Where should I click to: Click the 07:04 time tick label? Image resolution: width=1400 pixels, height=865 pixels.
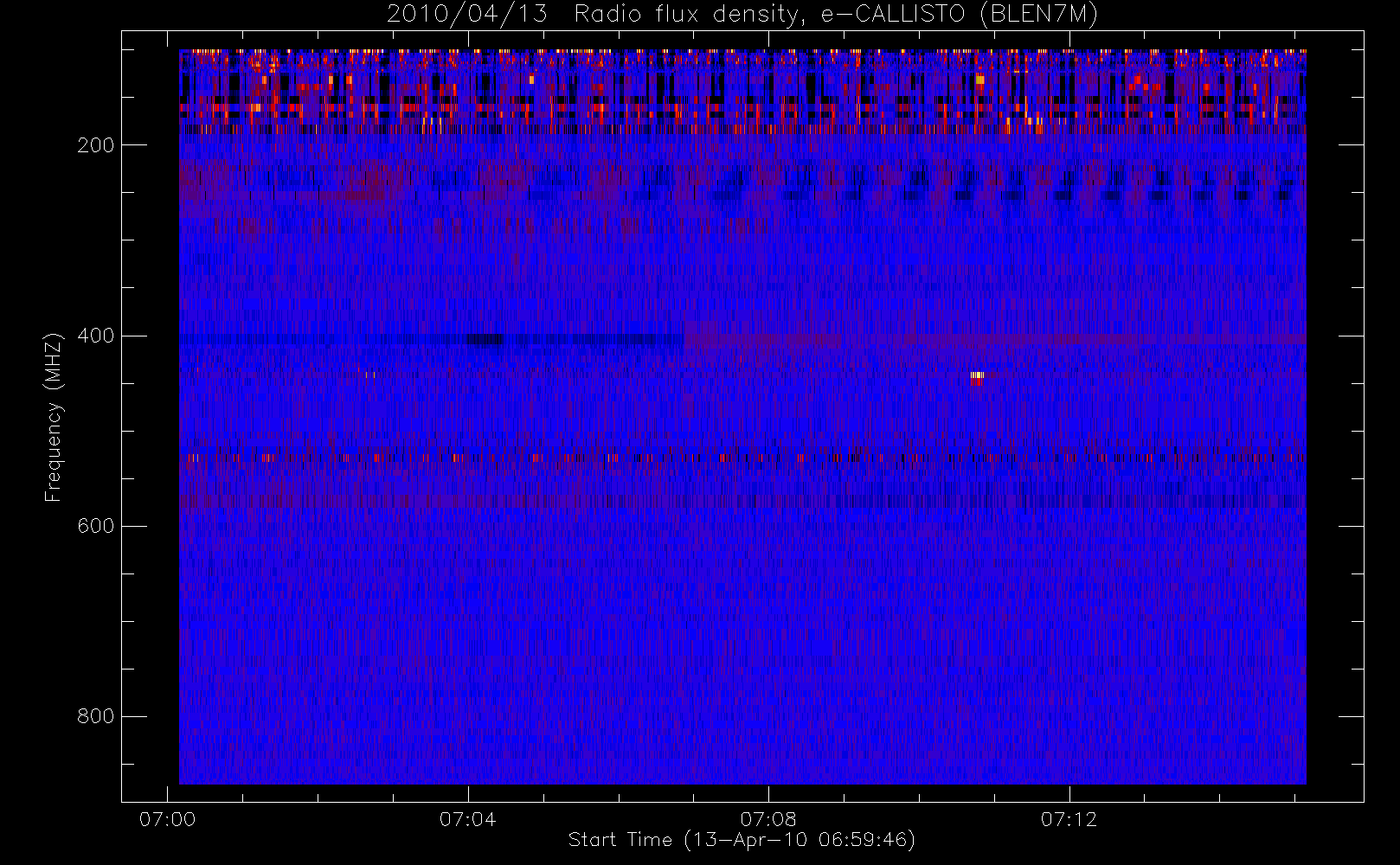[467, 819]
